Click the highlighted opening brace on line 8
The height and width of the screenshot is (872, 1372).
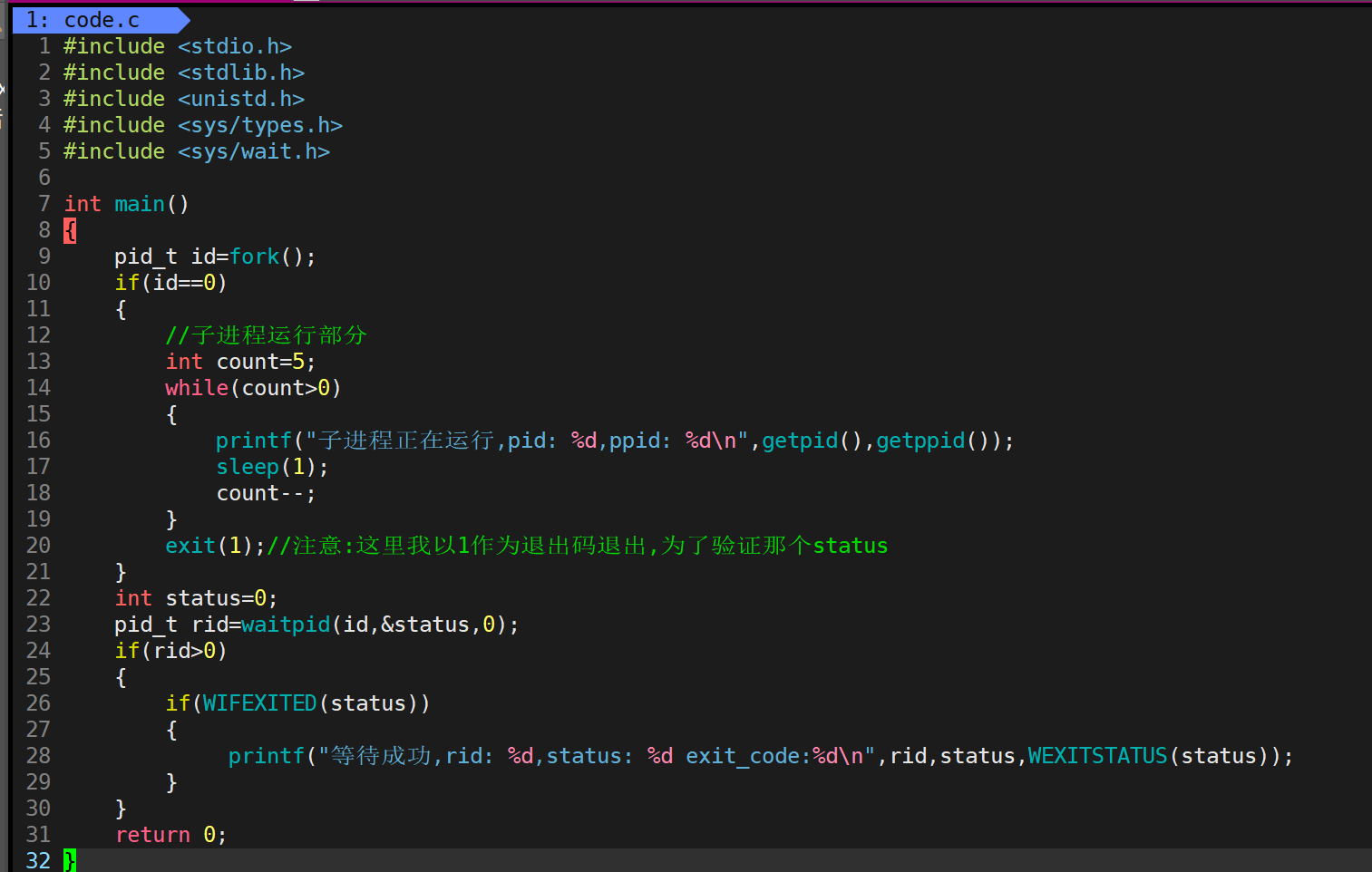tap(70, 230)
